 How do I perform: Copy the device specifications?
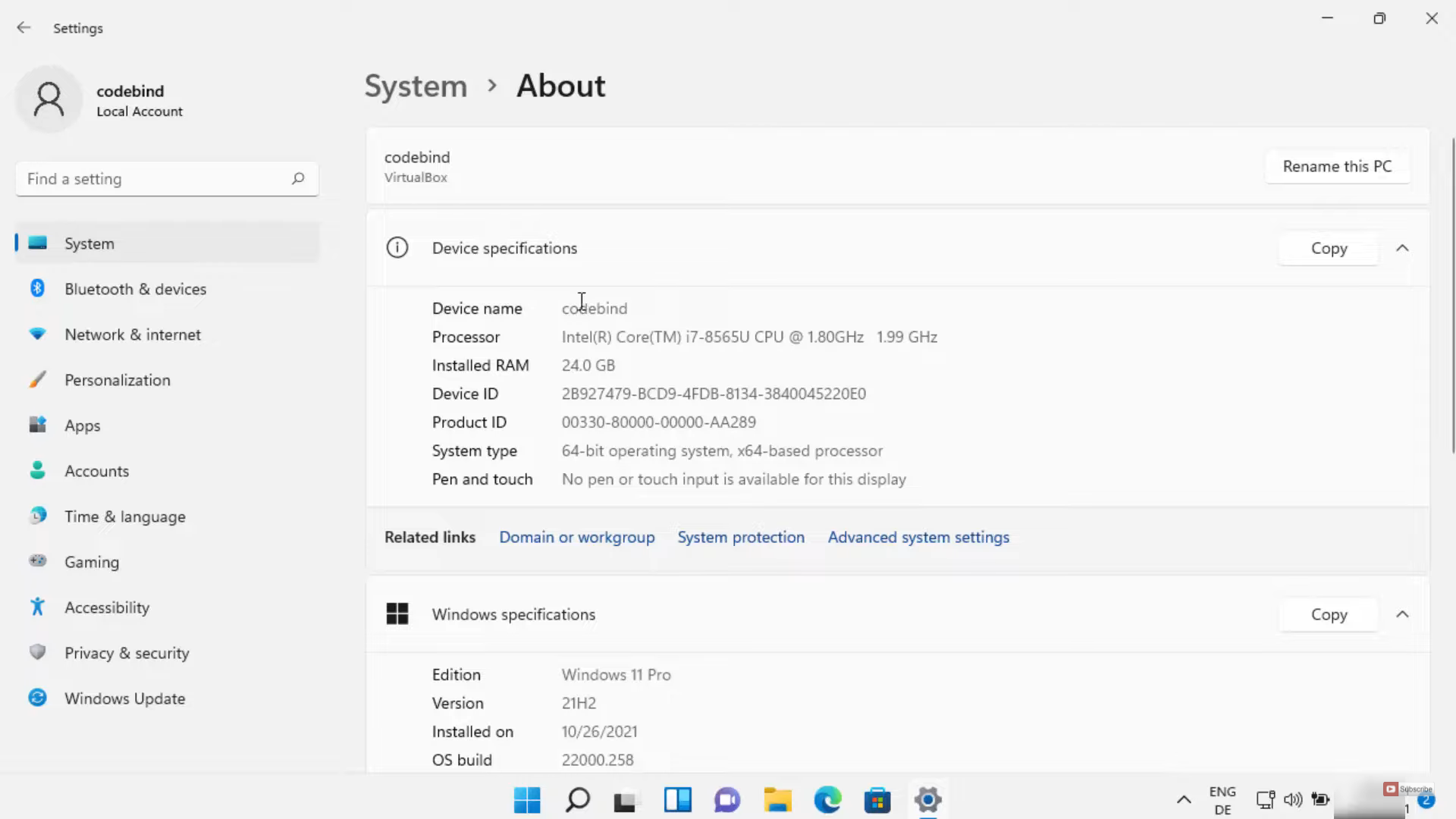tap(1329, 248)
